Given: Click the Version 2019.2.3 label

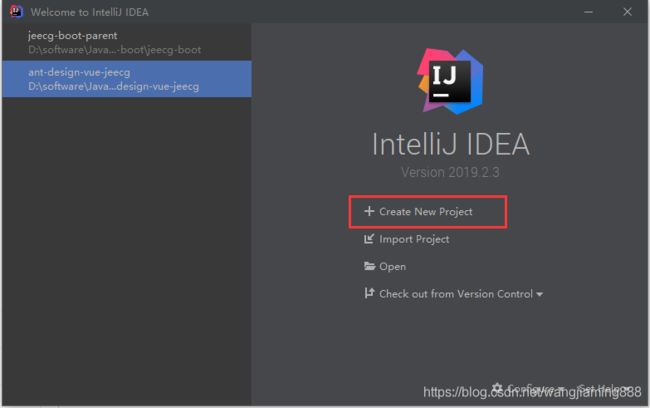Looking at the screenshot, I should 450,172.
